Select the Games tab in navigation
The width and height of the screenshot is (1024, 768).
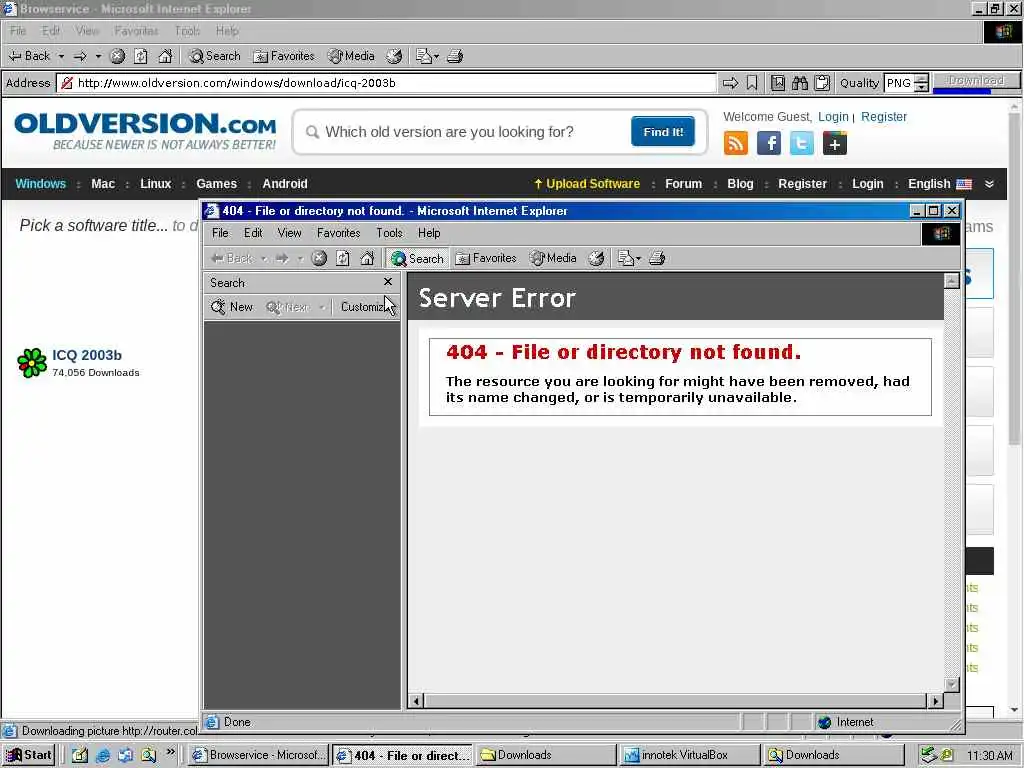[x=216, y=184]
